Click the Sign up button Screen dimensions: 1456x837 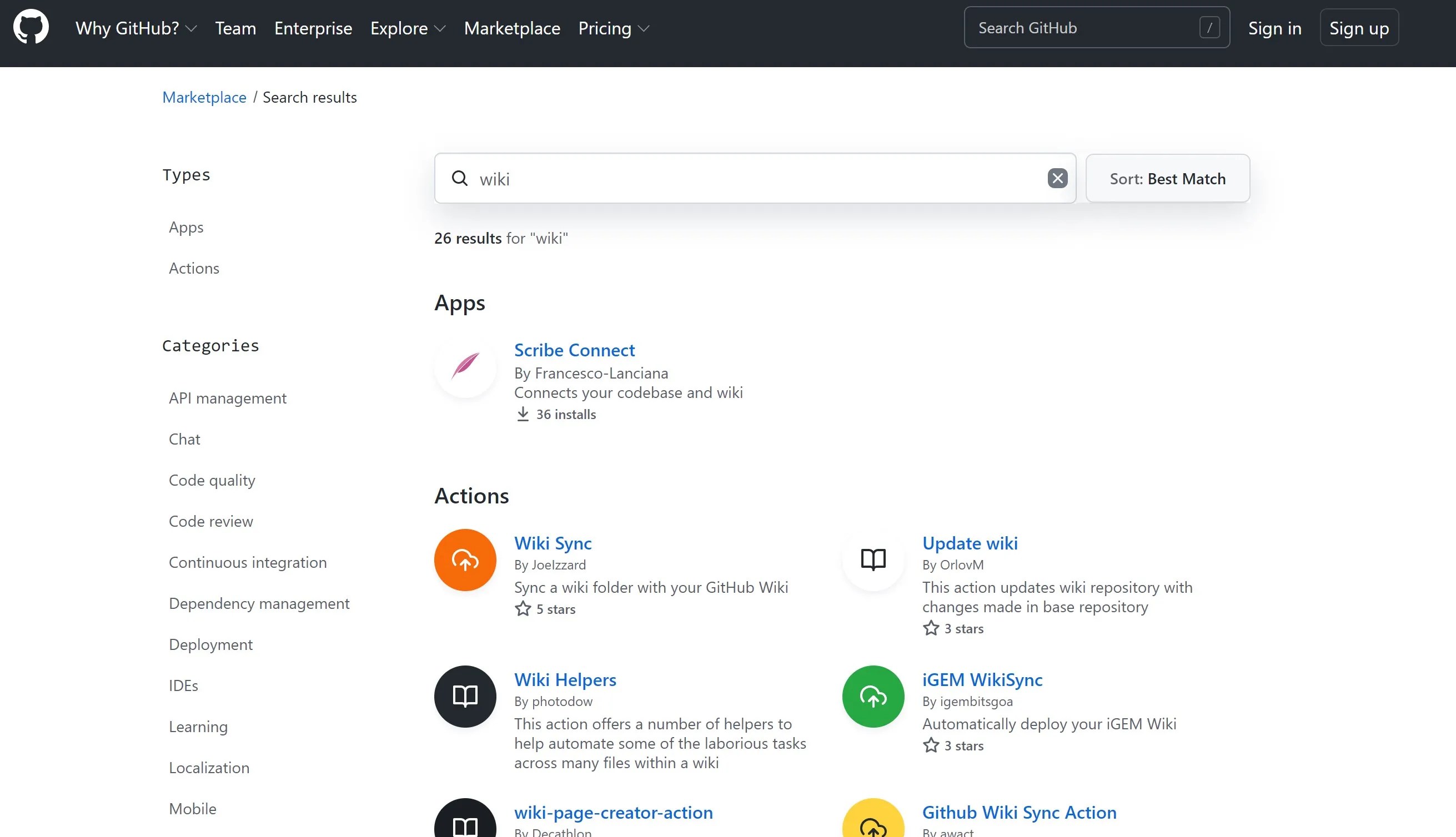click(x=1358, y=27)
